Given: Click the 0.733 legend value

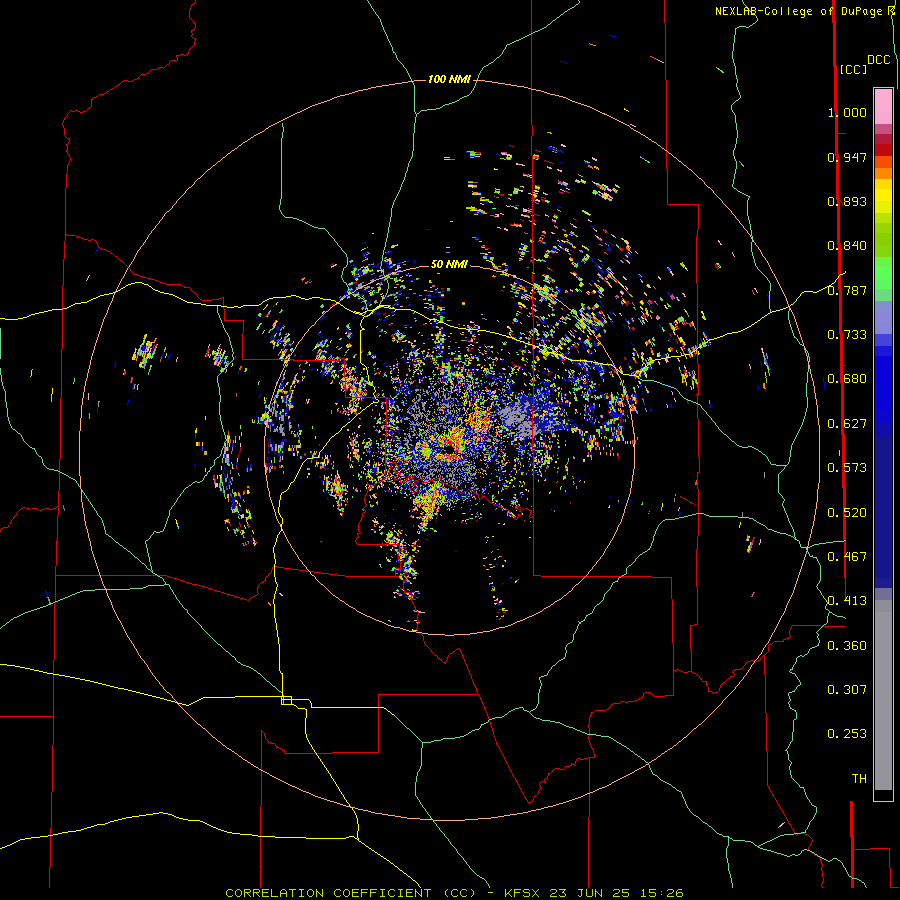Looking at the screenshot, I should [x=847, y=335].
